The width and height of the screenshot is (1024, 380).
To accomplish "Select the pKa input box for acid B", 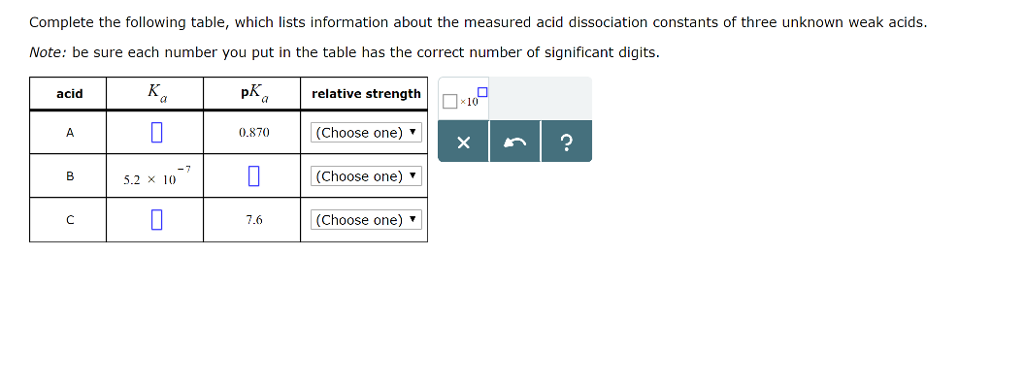I will (x=253, y=176).
